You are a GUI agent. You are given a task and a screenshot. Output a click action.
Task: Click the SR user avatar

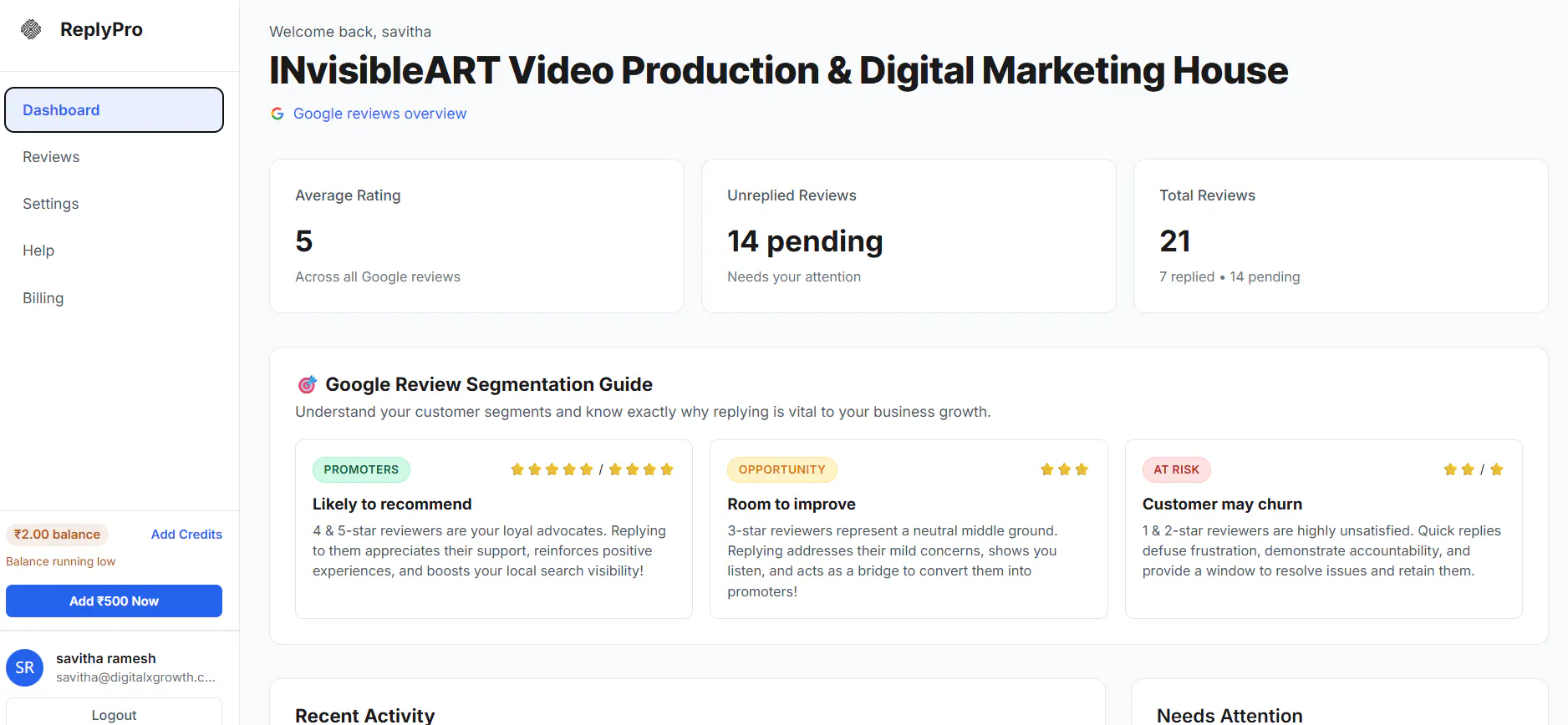click(25, 667)
